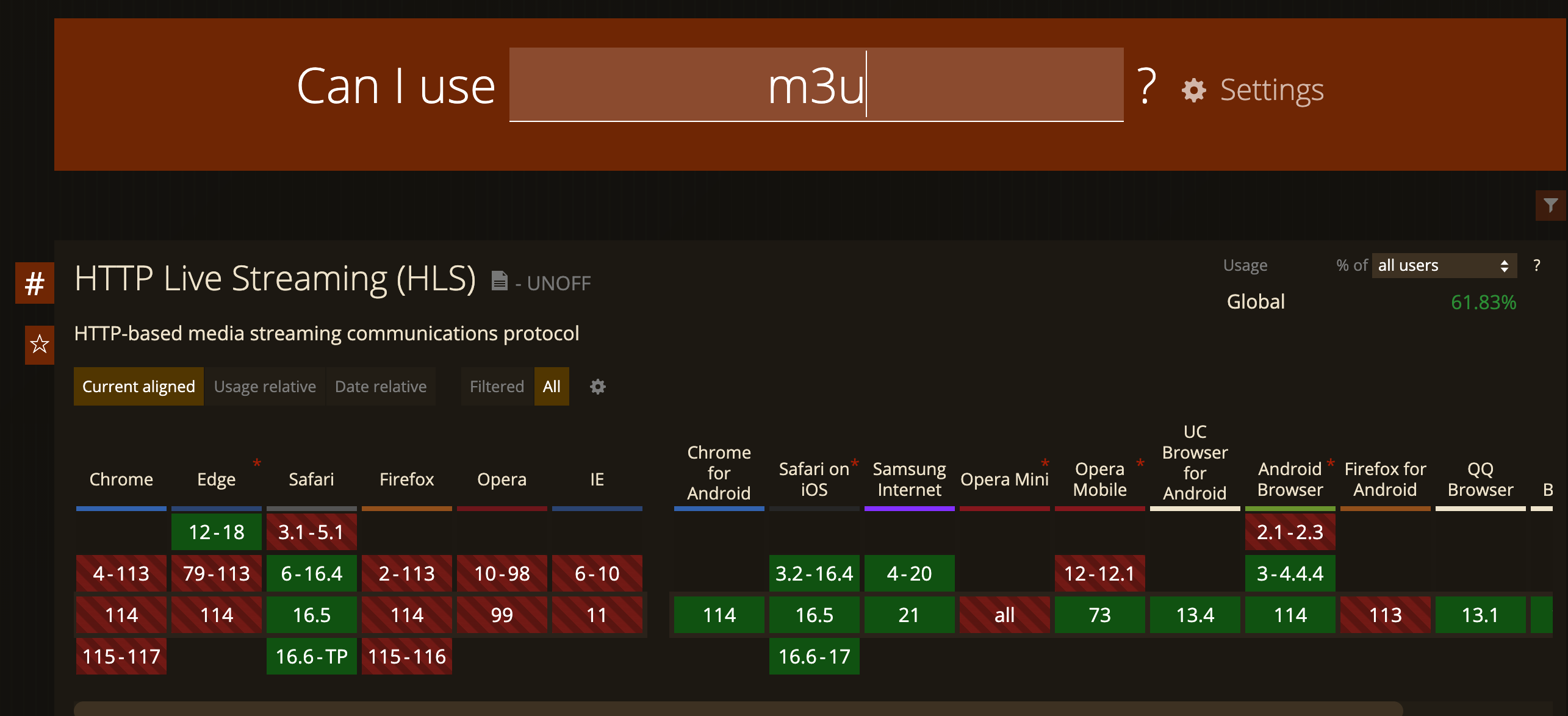Toggle Filtered browser display
This screenshot has height=716, width=1568.
pyautogui.click(x=497, y=386)
